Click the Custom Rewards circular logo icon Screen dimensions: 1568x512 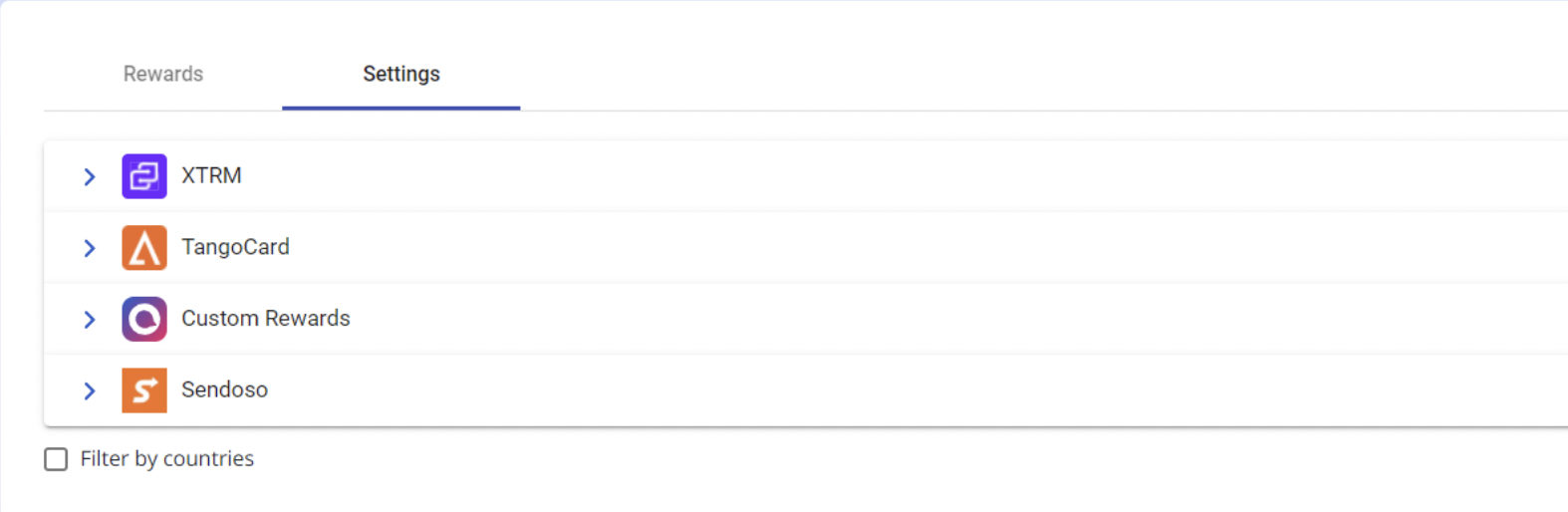pyautogui.click(x=144, y=319)
